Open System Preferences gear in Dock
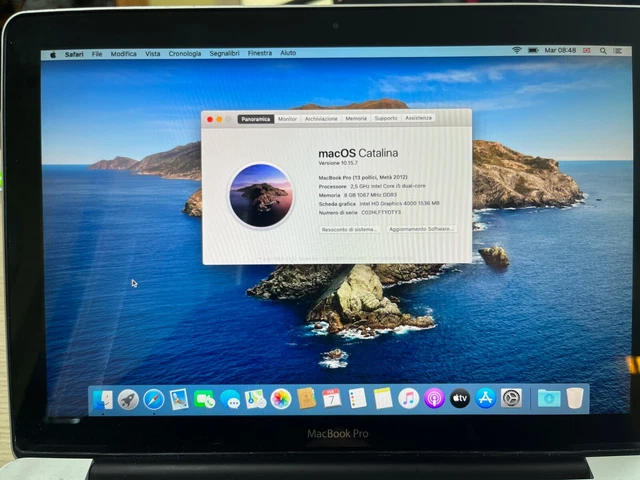 pos(511,398)
